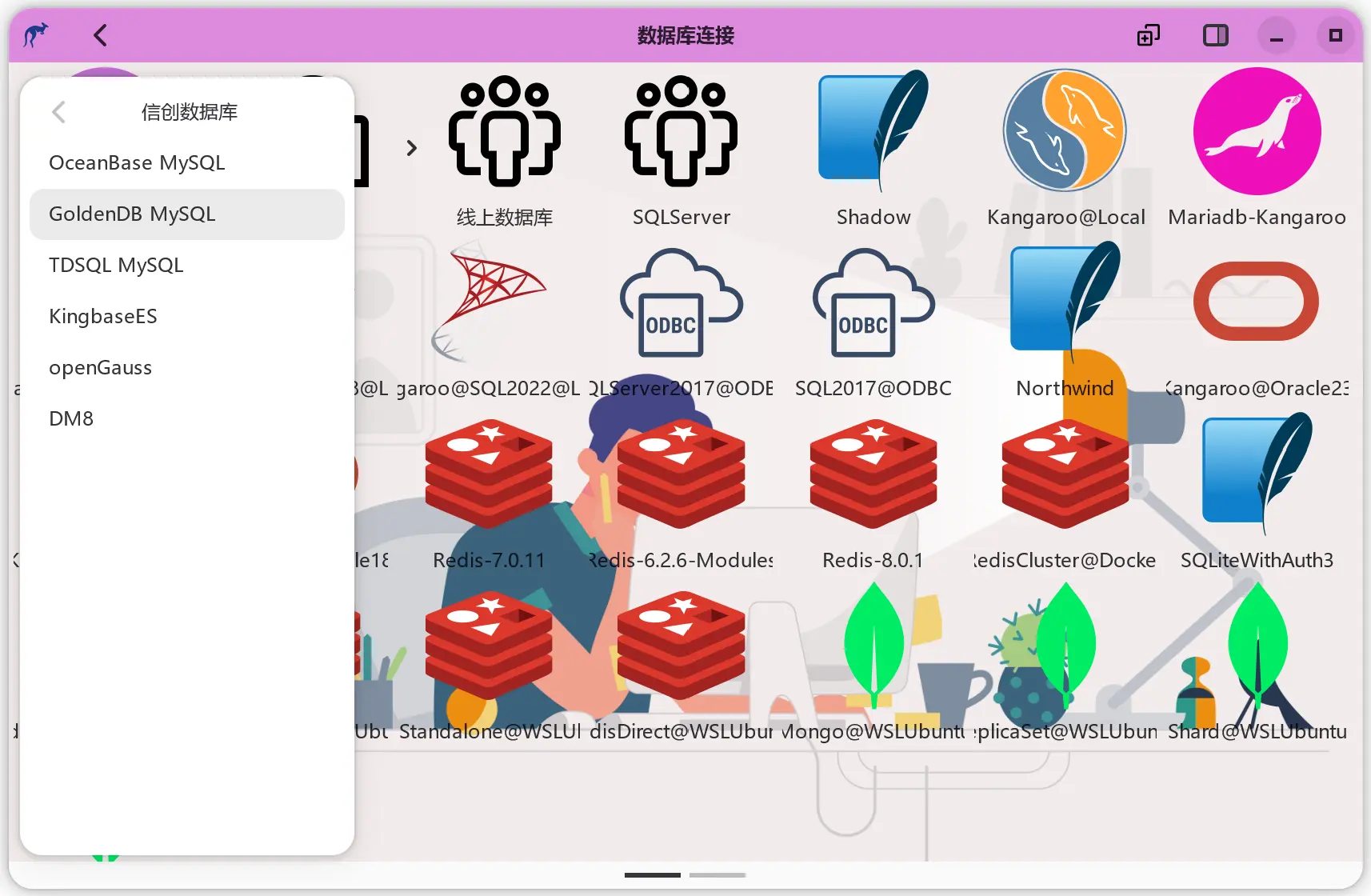1371x896 pixels.
Task: Open the RedisDirect@WSLUbuntu connection icon
Action: 682,646
